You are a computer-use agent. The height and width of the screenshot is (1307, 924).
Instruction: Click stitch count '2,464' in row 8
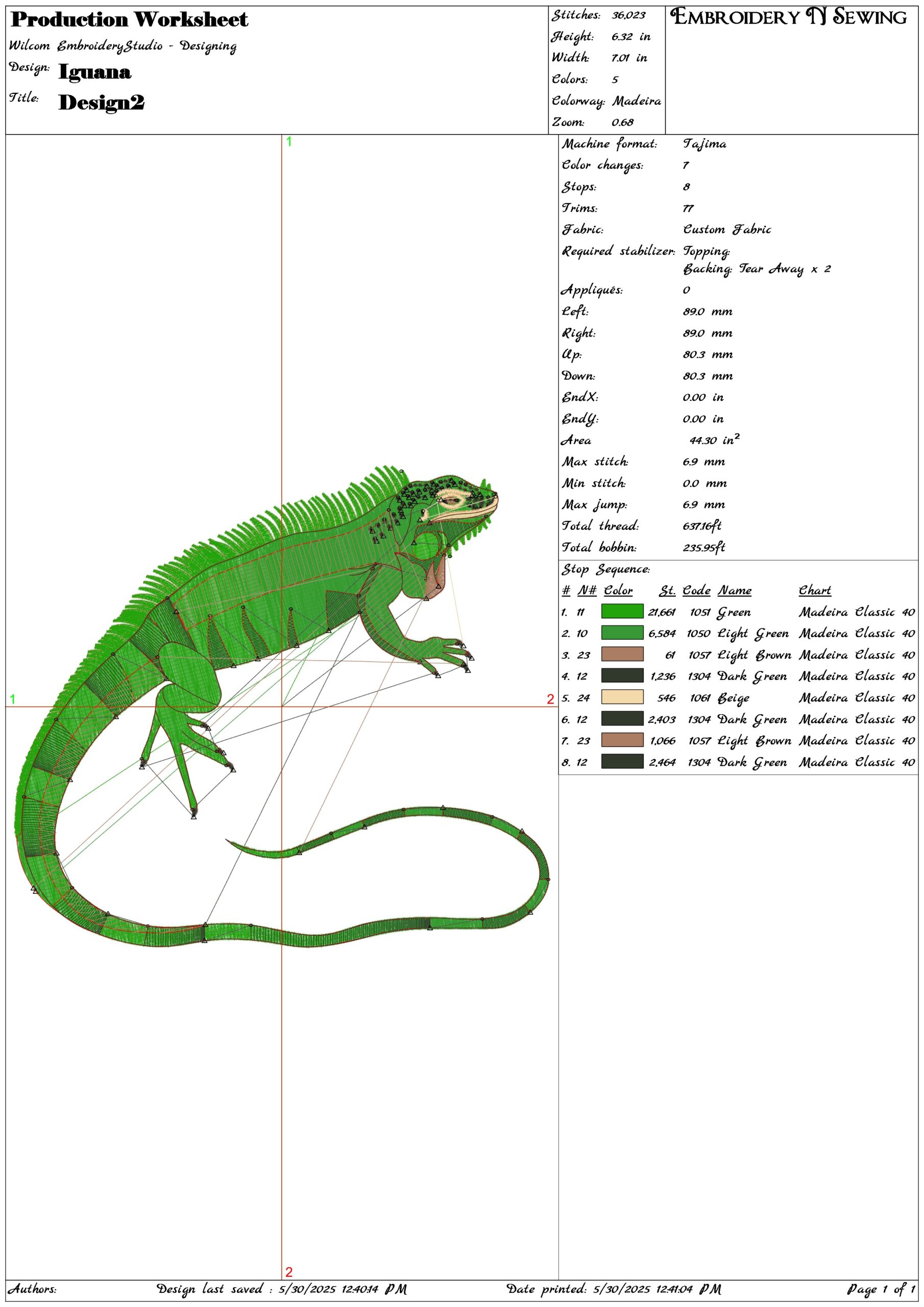point(662,762)
